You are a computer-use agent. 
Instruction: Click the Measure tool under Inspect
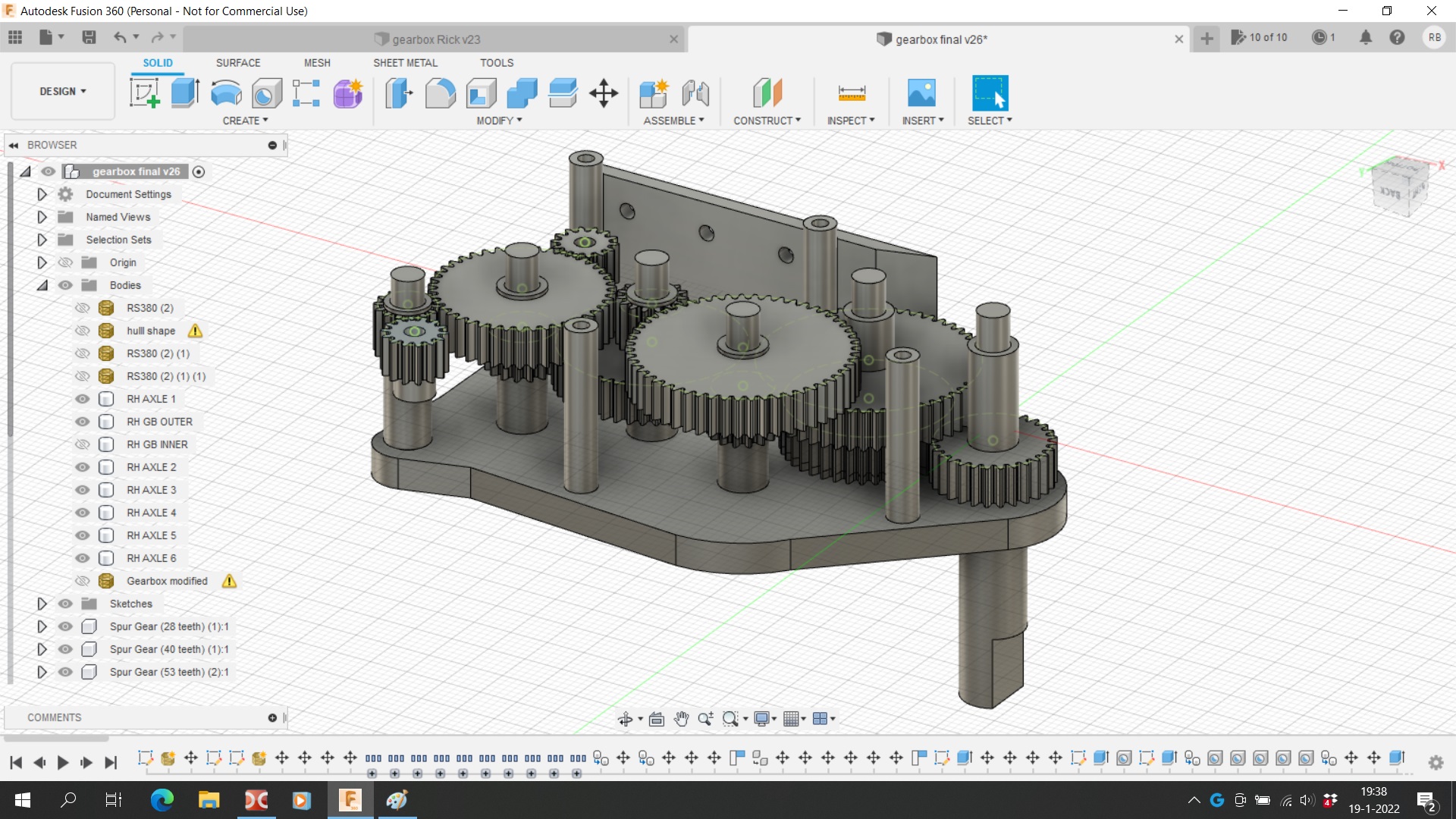(x=851, y=93)
